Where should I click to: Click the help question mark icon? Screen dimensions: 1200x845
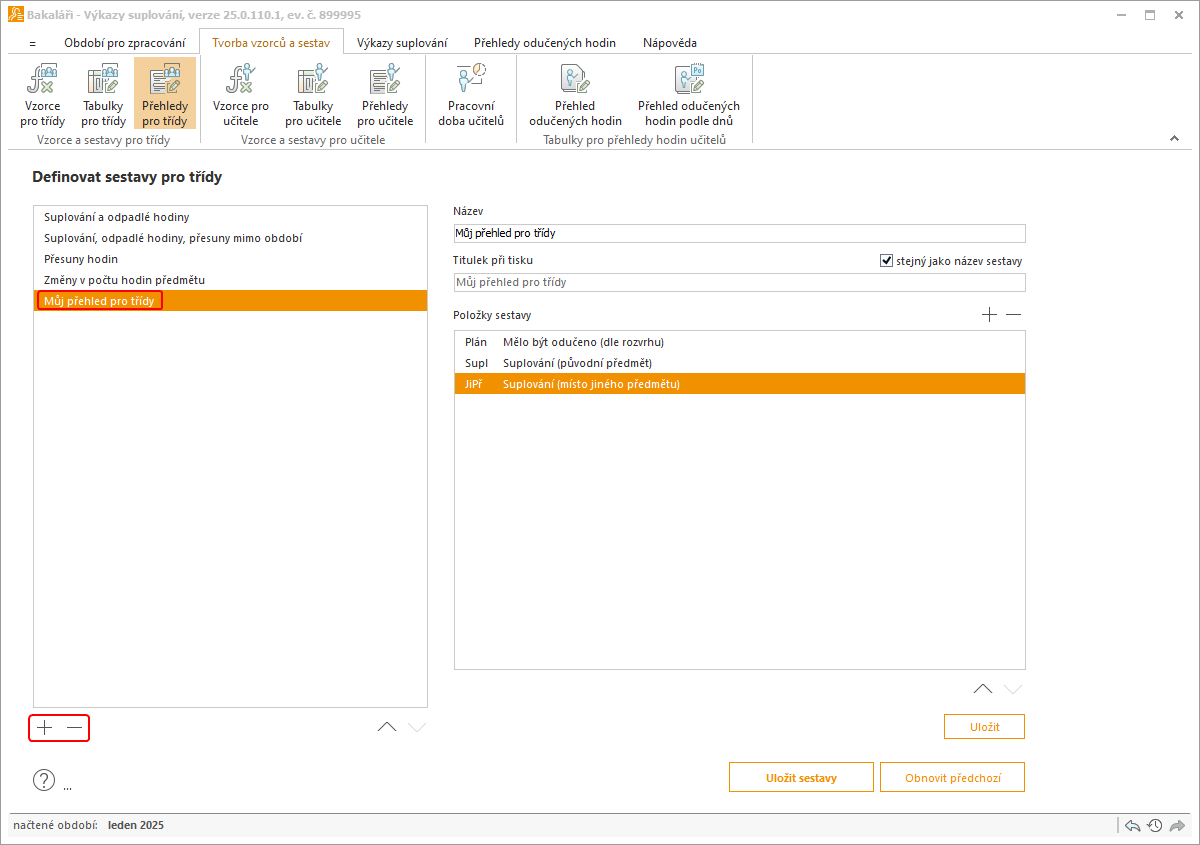coord(44,780)
